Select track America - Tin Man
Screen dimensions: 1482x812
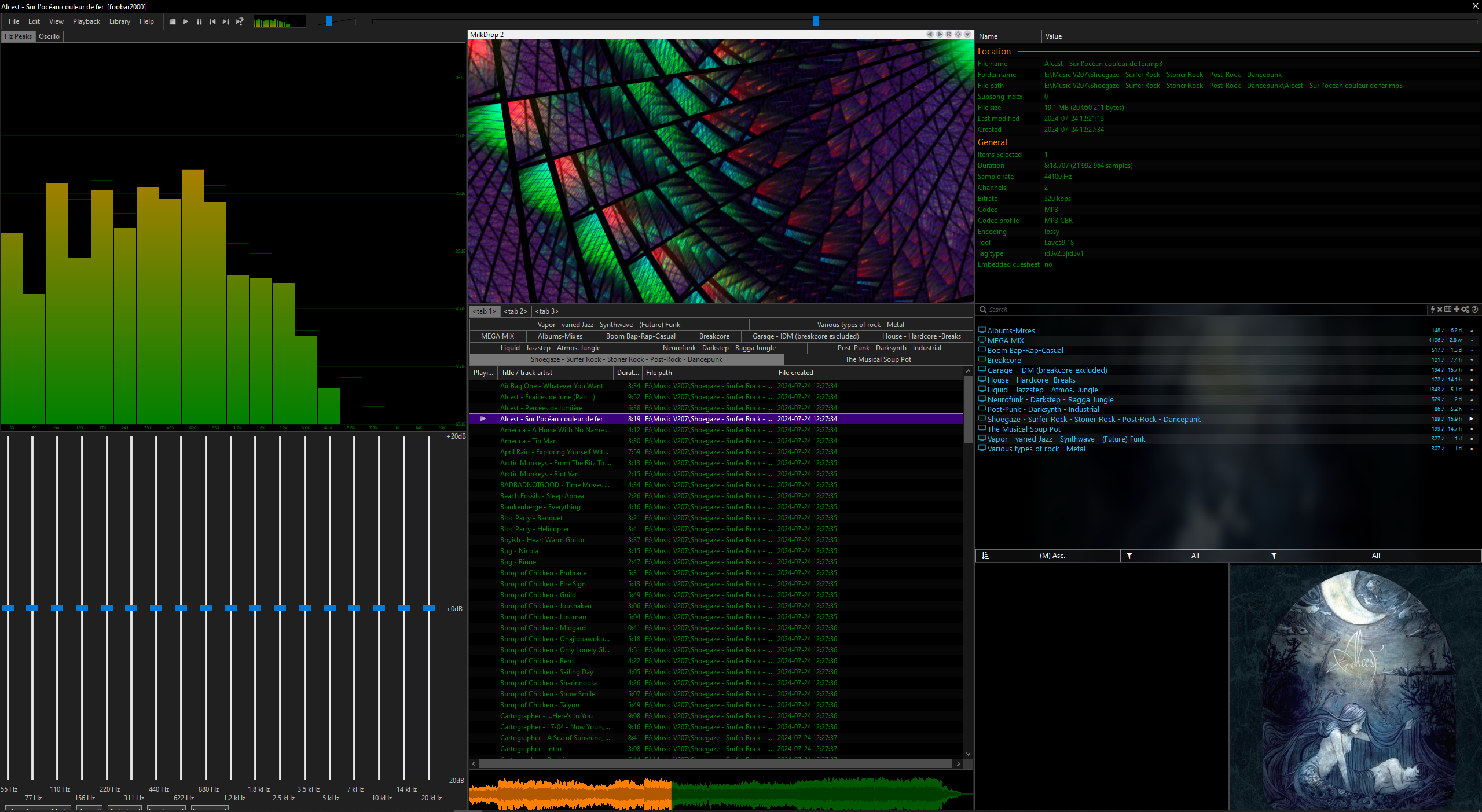(717, 441)
